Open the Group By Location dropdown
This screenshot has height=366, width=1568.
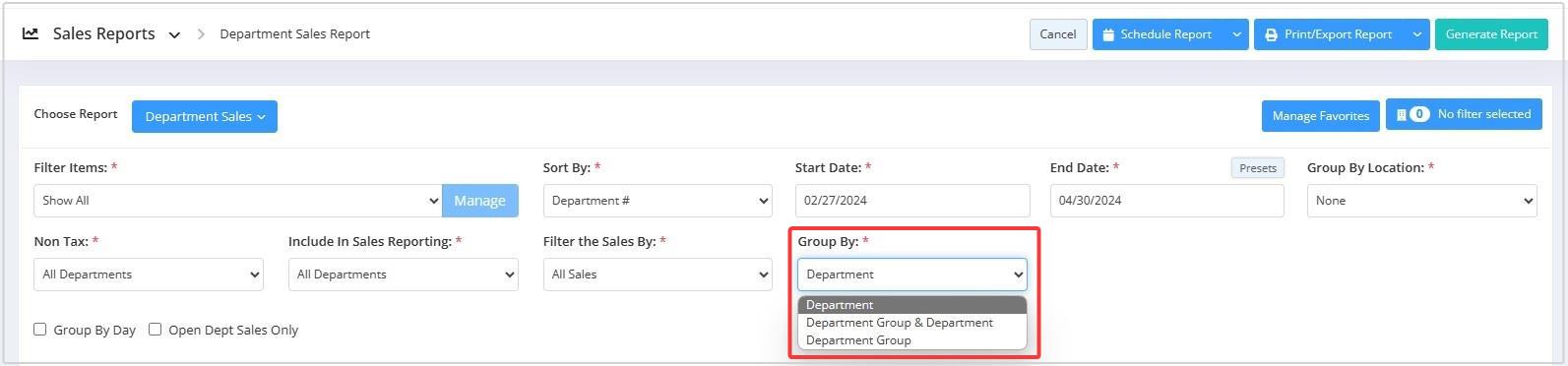click(x=1421, y=201)
